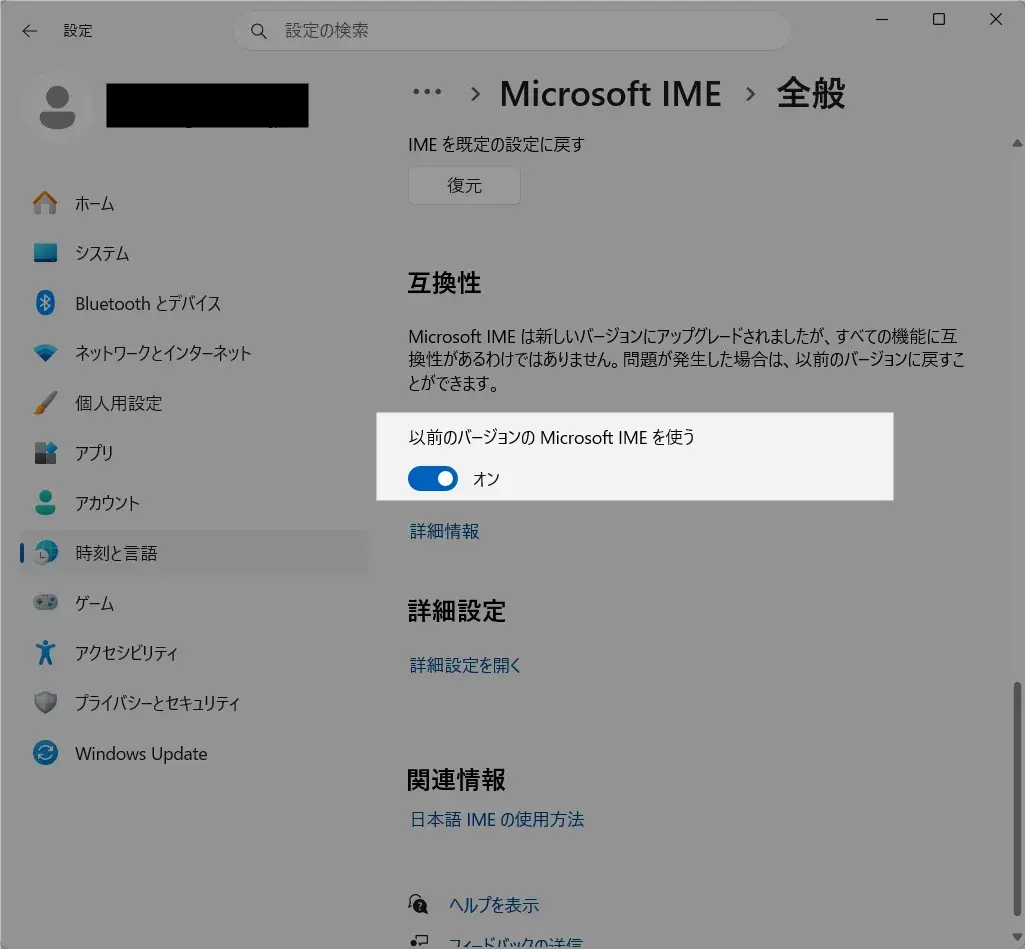Click the back arrow in Settings header

[29, 31]
